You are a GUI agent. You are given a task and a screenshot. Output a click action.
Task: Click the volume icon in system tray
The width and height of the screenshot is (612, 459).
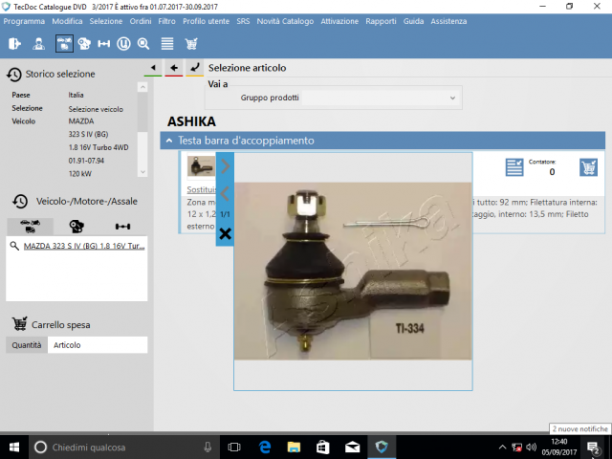tap(531, 447)
